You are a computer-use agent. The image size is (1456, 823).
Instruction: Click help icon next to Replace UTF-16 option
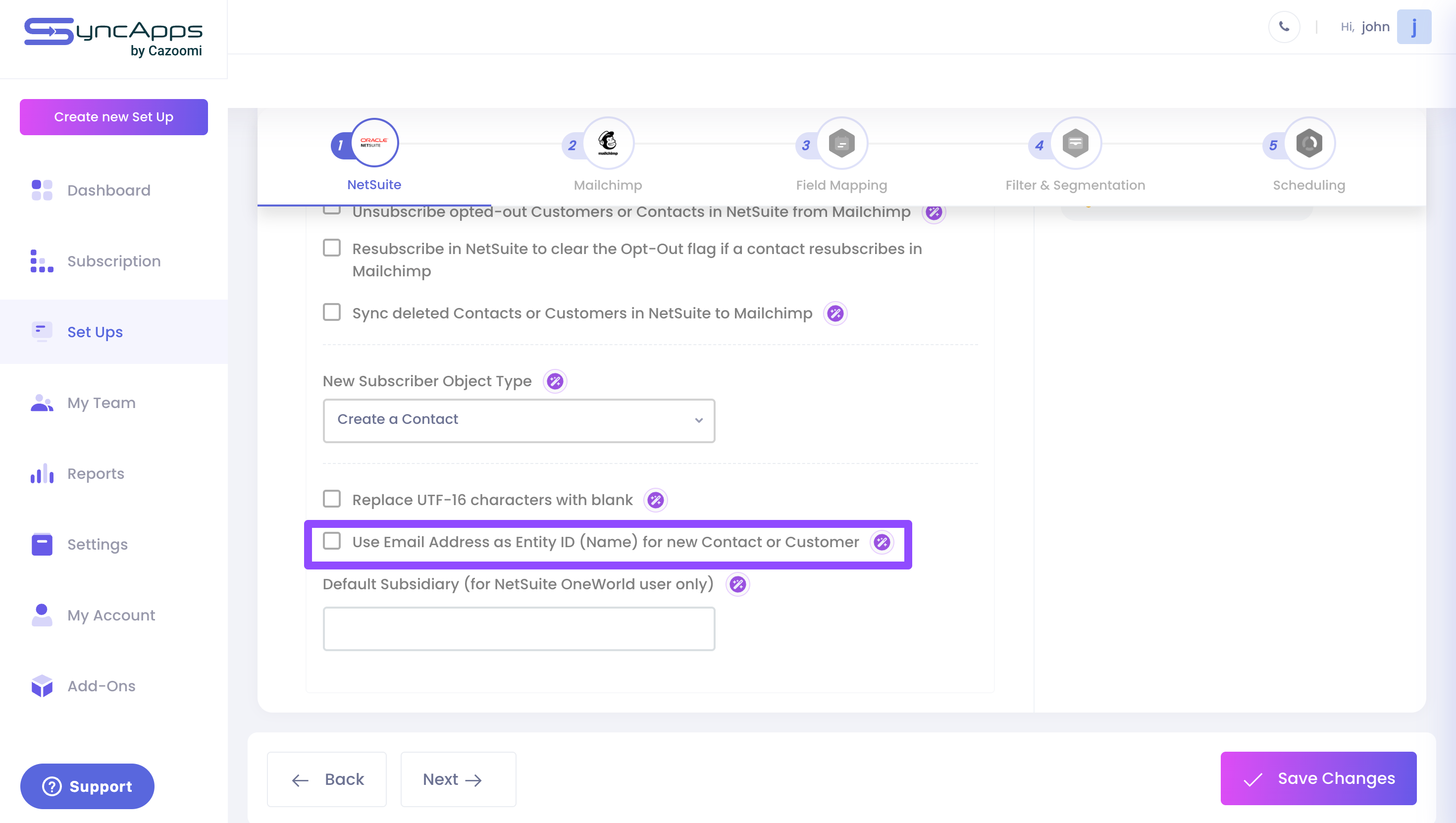pyautogui.click(x=656, y=500)
